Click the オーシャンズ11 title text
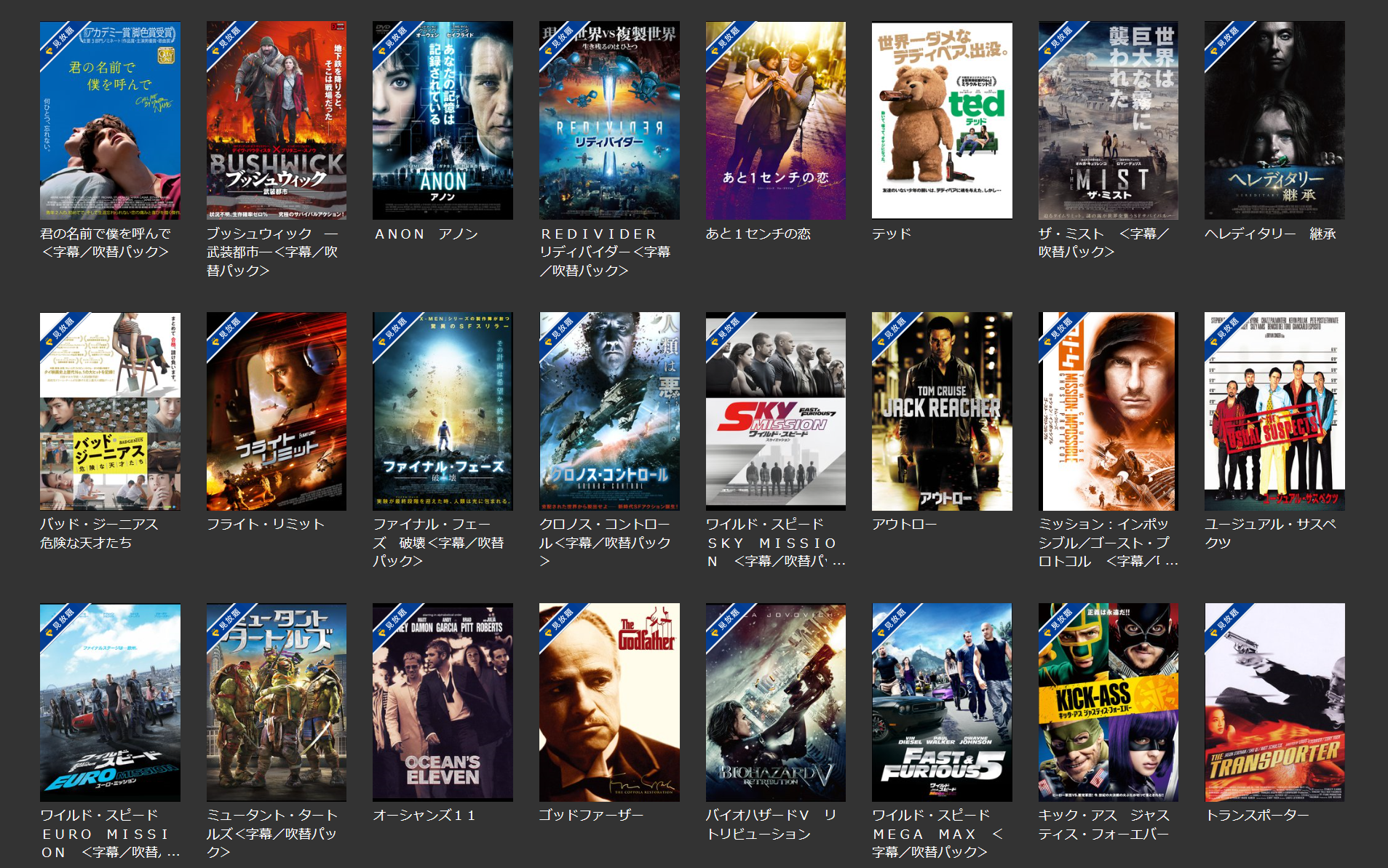The image size is (1388, 868). [424, 815]
